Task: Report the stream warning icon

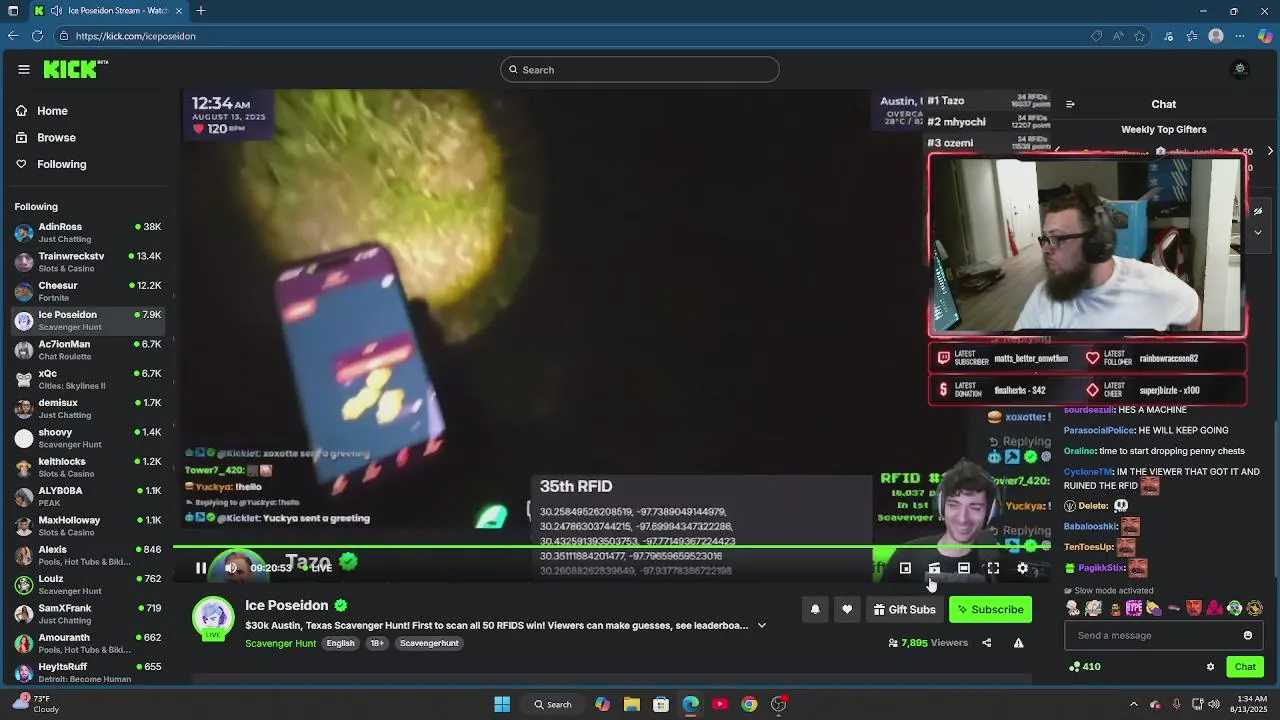Action: pos(1018,643)
